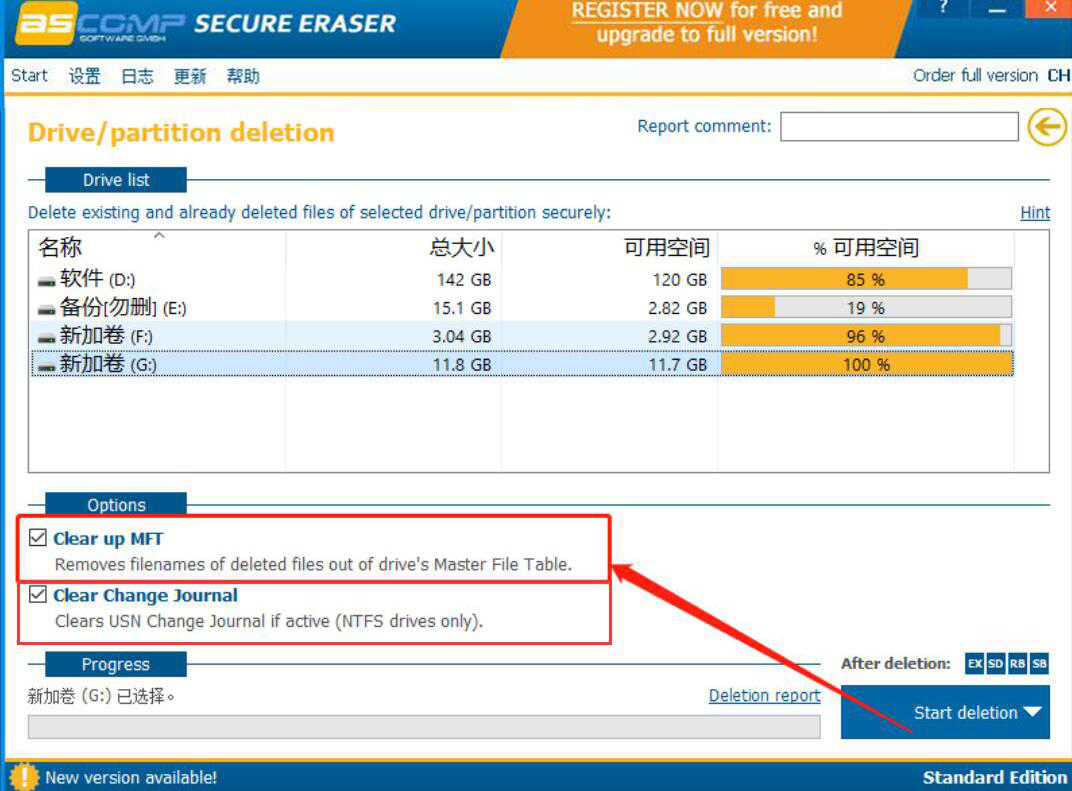1072x791 pixels.
Task: Select the 新加卷 (F:) drive row
Action: tap(523, 336)
